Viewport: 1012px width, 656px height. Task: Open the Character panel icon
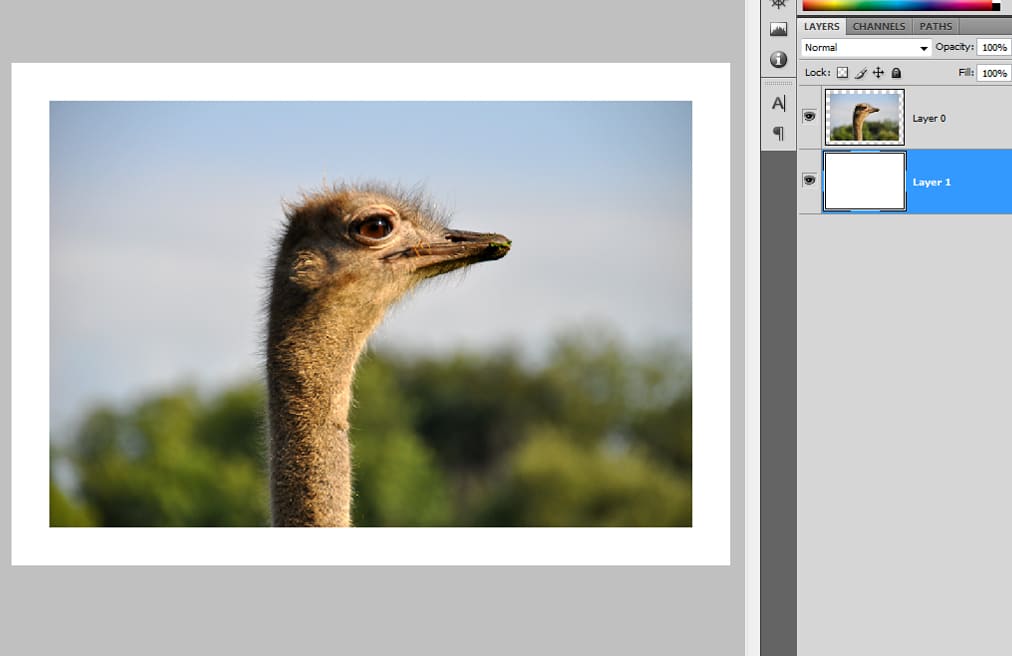778,103
